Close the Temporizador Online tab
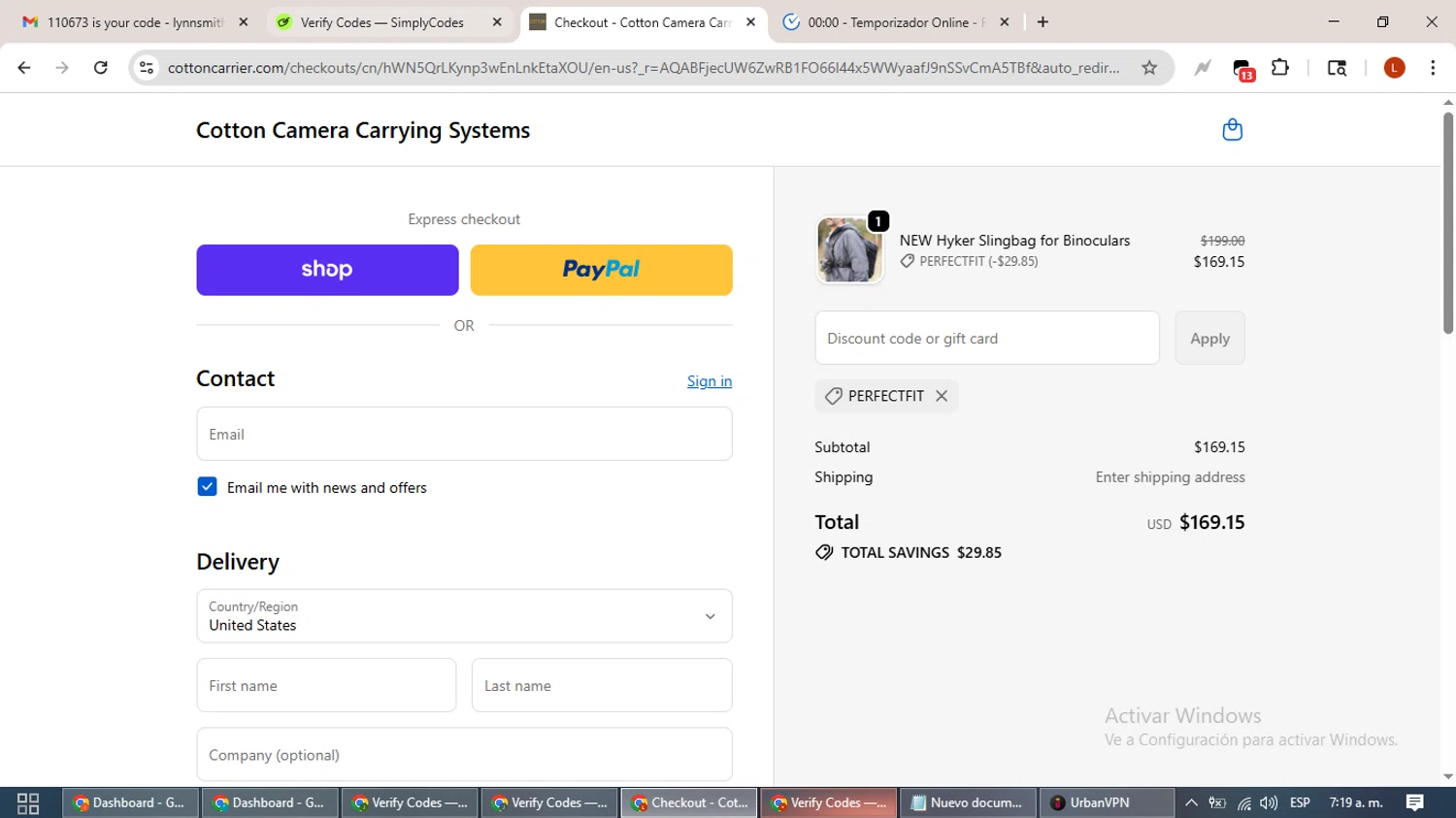The image size is (1456, 818). [1005, 22]
